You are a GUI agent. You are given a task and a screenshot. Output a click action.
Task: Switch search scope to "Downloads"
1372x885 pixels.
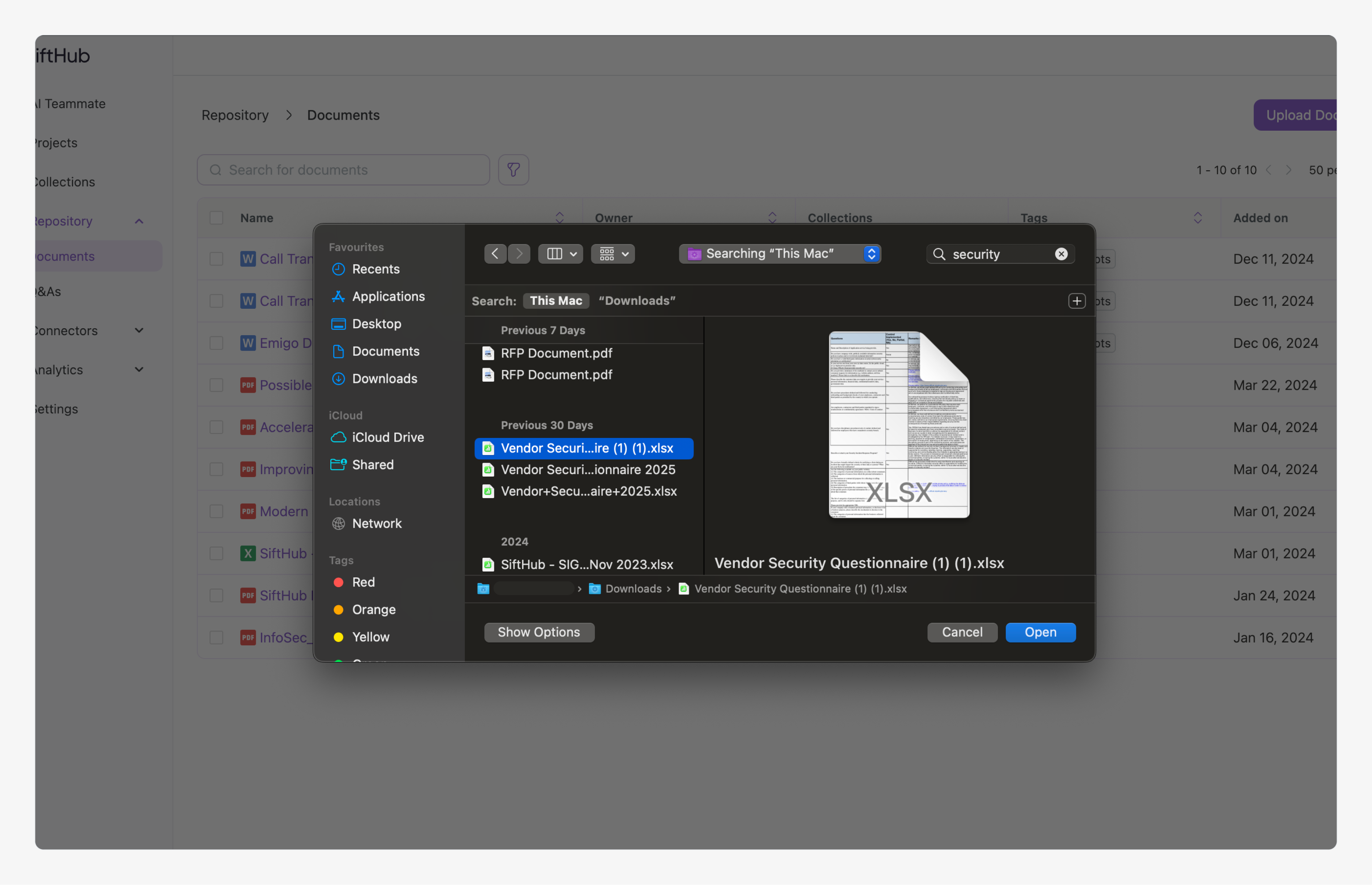636,300
